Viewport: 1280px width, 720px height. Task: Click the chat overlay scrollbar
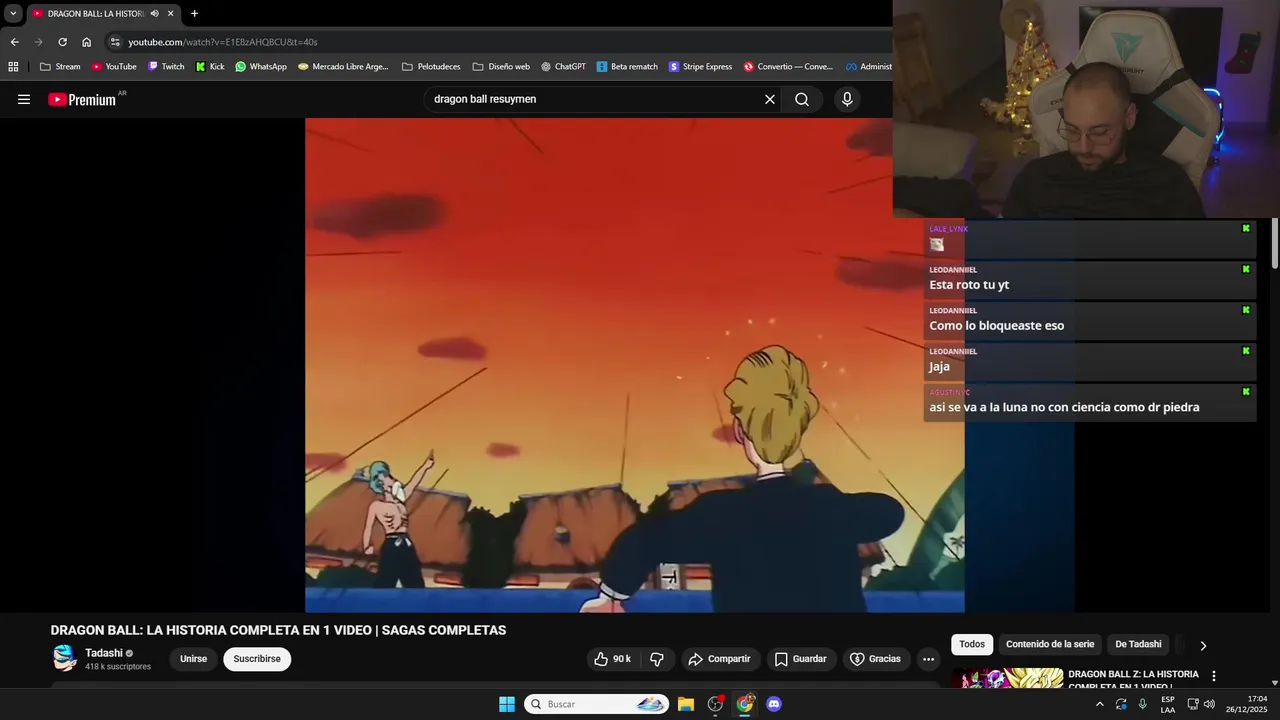[x=1275, y=243]
